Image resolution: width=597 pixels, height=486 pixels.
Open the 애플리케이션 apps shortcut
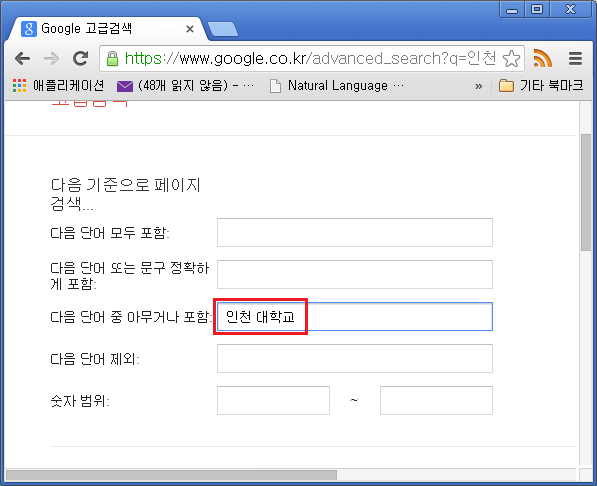tap(58, 86)
